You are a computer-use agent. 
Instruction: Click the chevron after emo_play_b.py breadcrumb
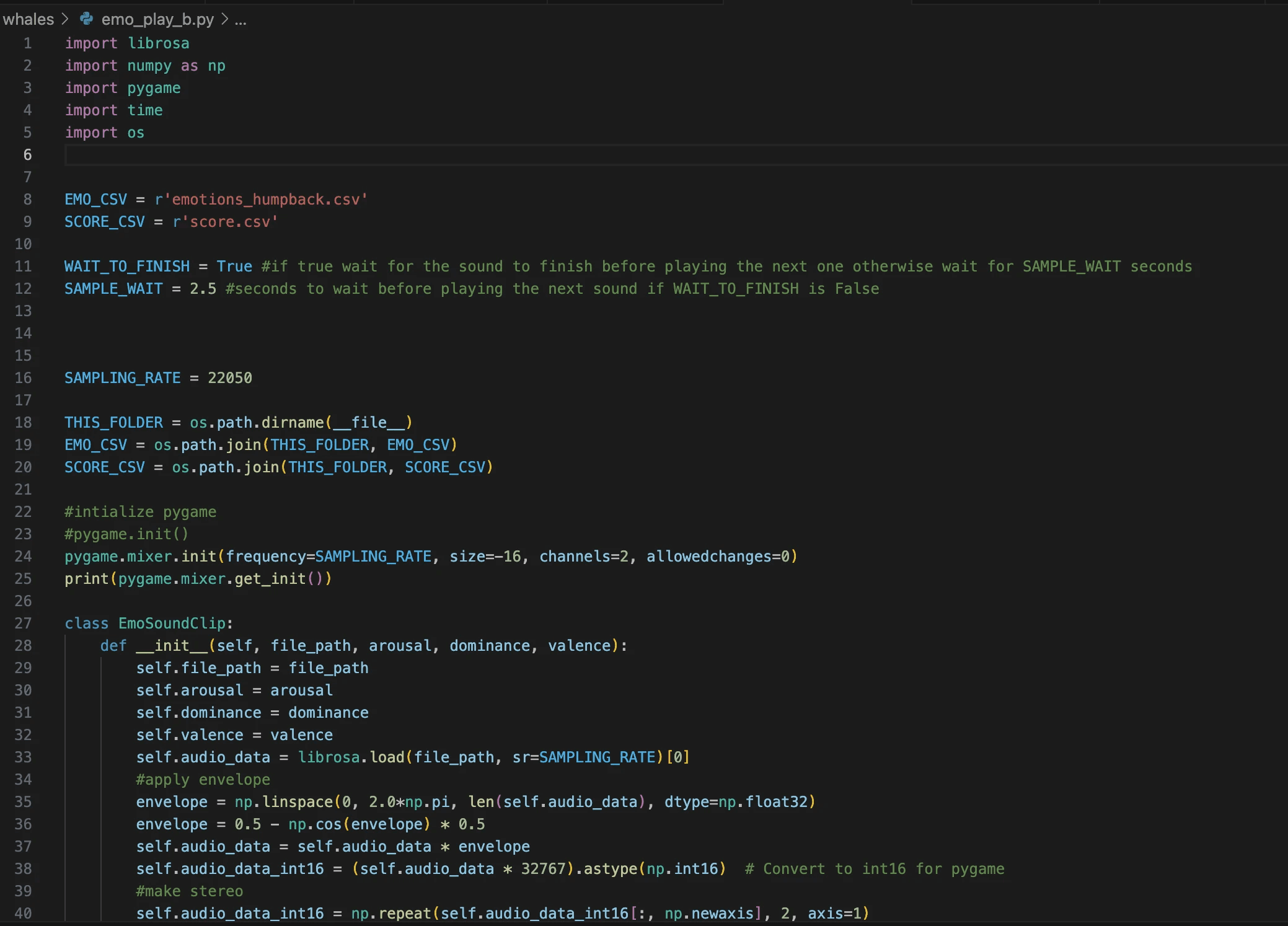[224, 19]
